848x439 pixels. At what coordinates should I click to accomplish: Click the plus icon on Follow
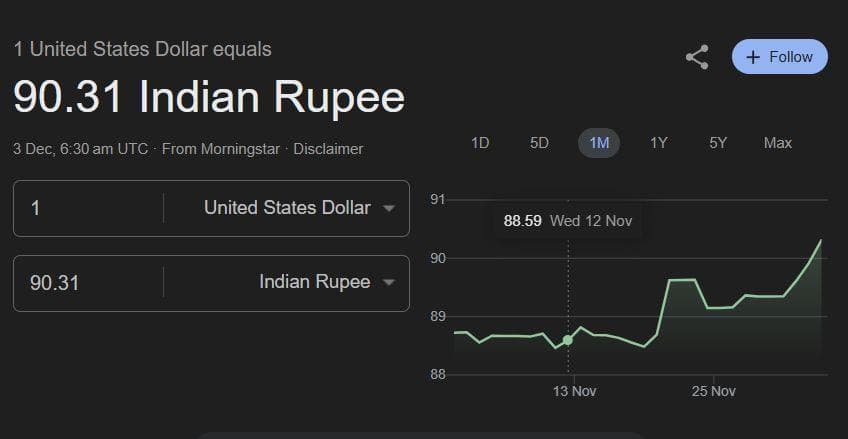[754, 57]
